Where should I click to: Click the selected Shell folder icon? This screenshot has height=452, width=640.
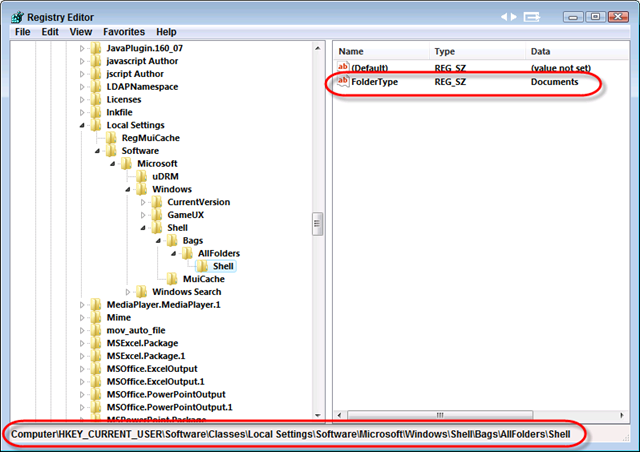(x=202, y=266)
